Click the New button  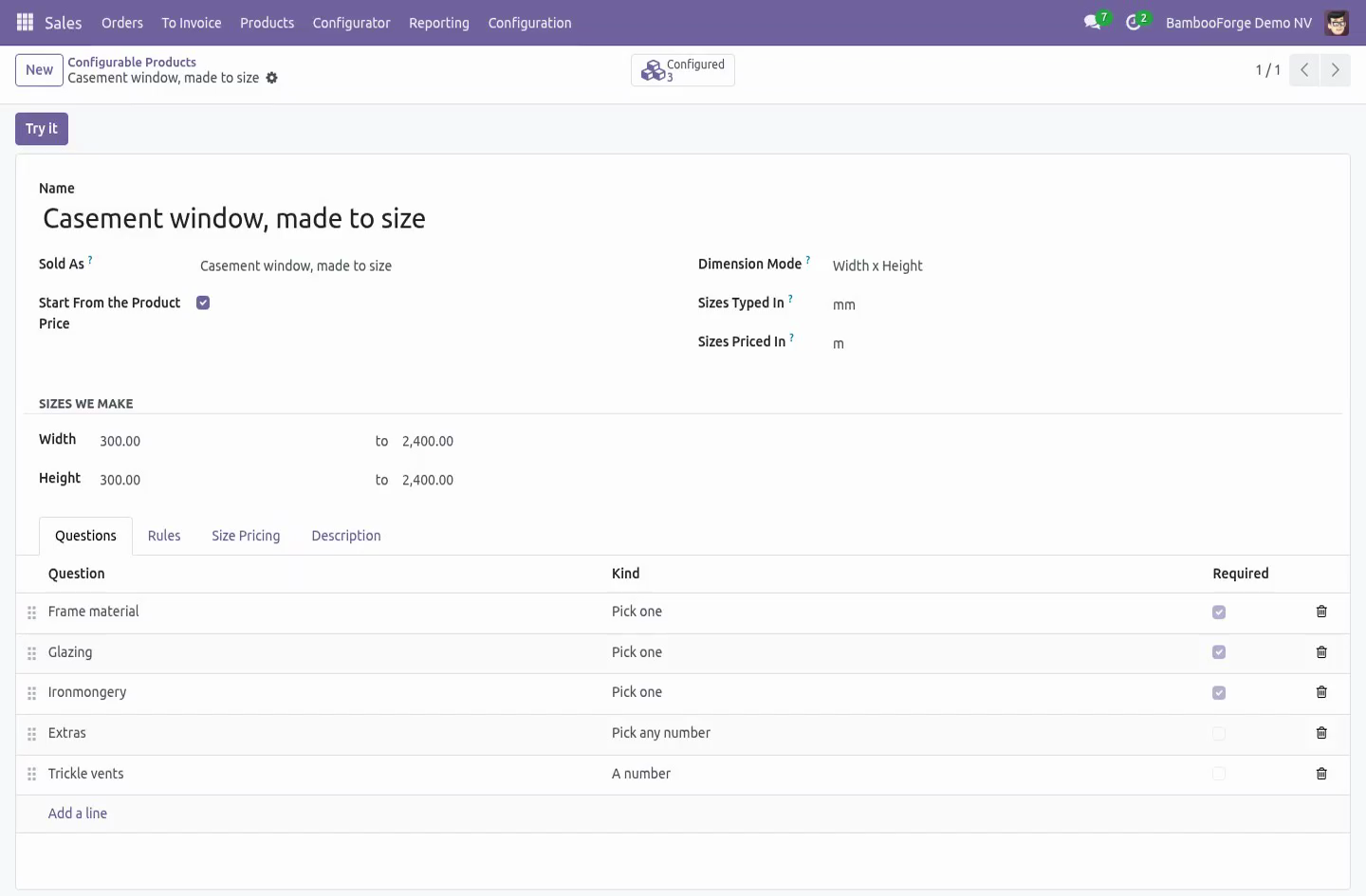pos(39,70)
